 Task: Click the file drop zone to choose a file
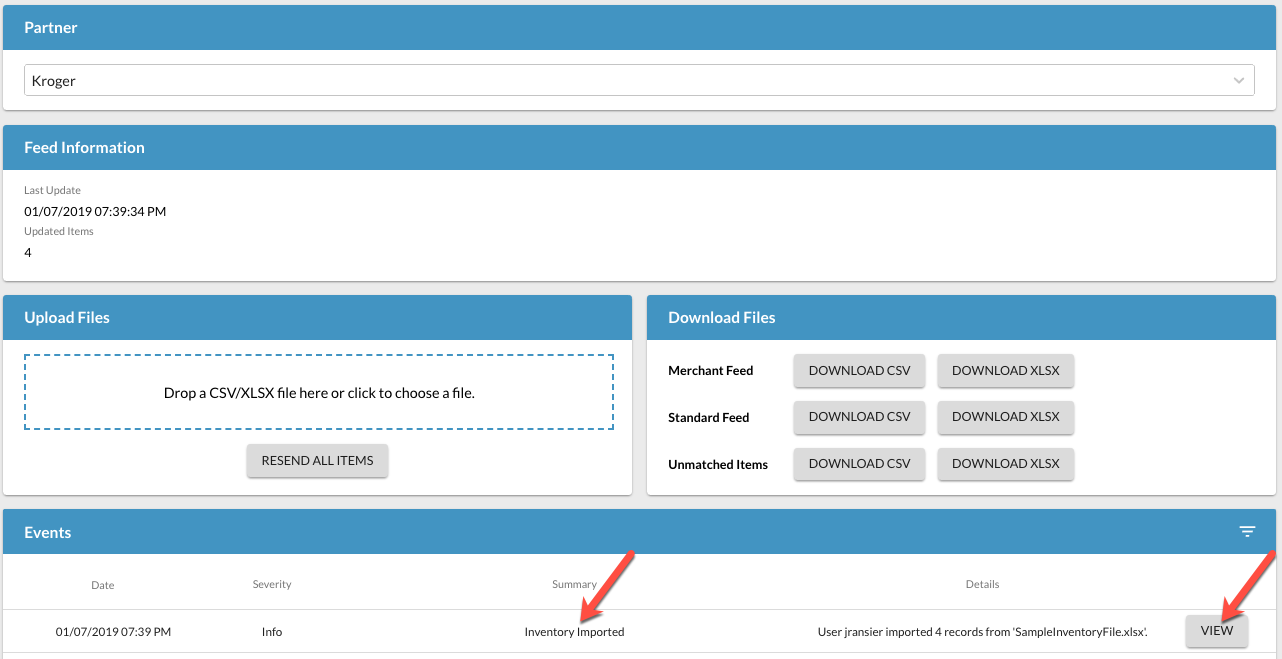319,393
